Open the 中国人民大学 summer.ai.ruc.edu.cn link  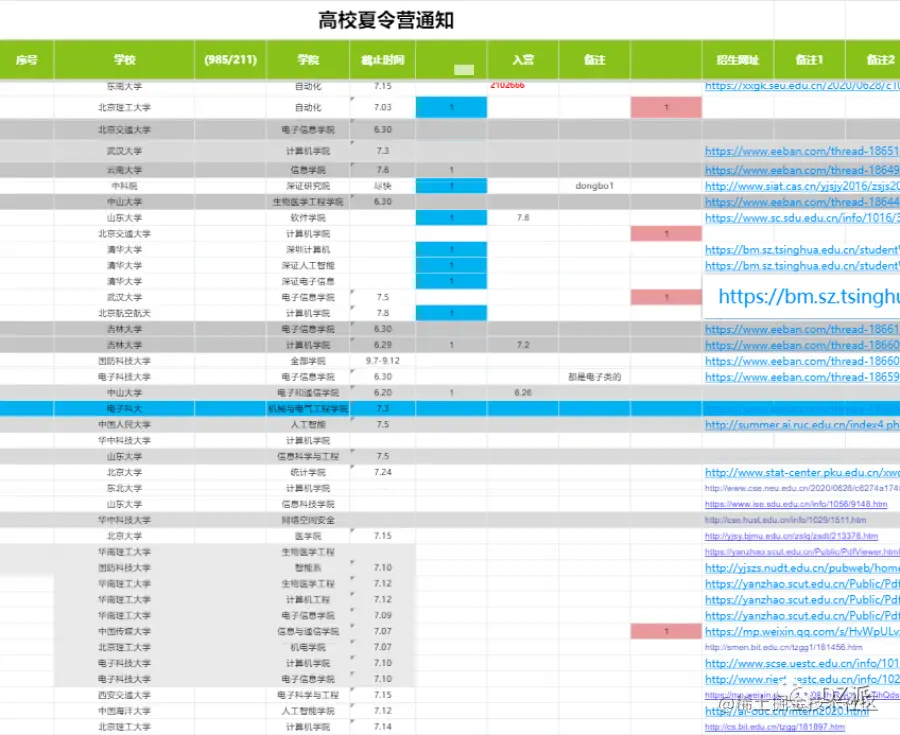[x=800, y=424]
